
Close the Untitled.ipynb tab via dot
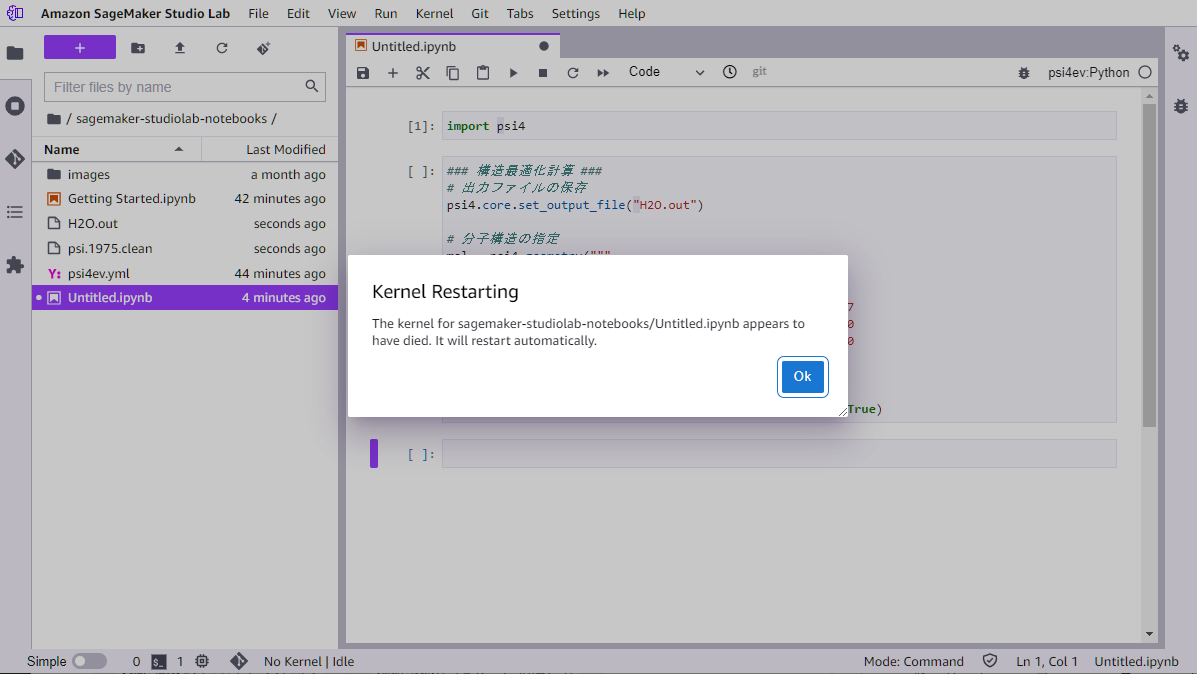(544, 47)
